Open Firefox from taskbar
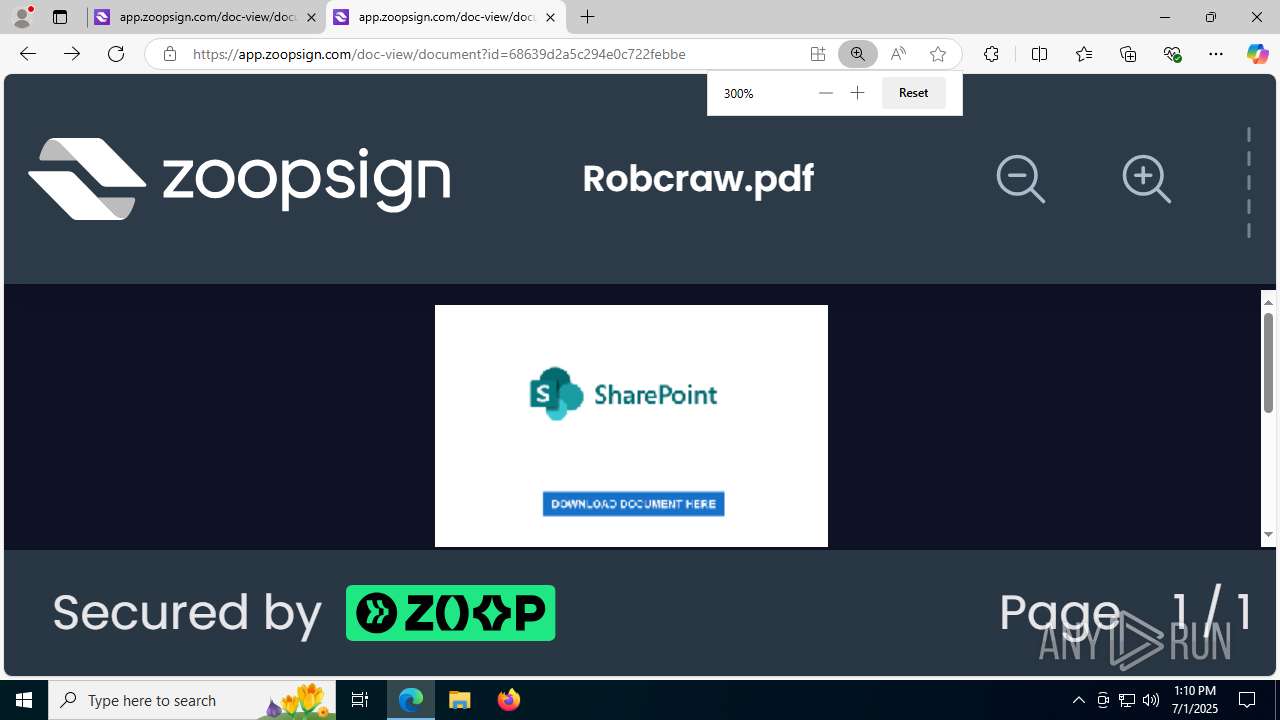Screen dimensions: 1280x720 click(509, 700)
